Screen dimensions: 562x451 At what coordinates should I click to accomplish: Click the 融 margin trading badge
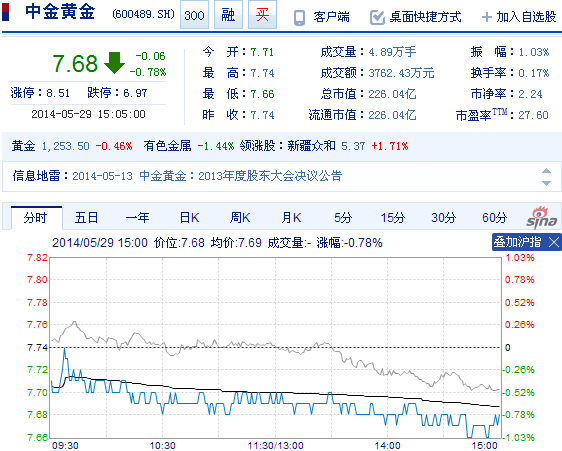click(228, 15)
